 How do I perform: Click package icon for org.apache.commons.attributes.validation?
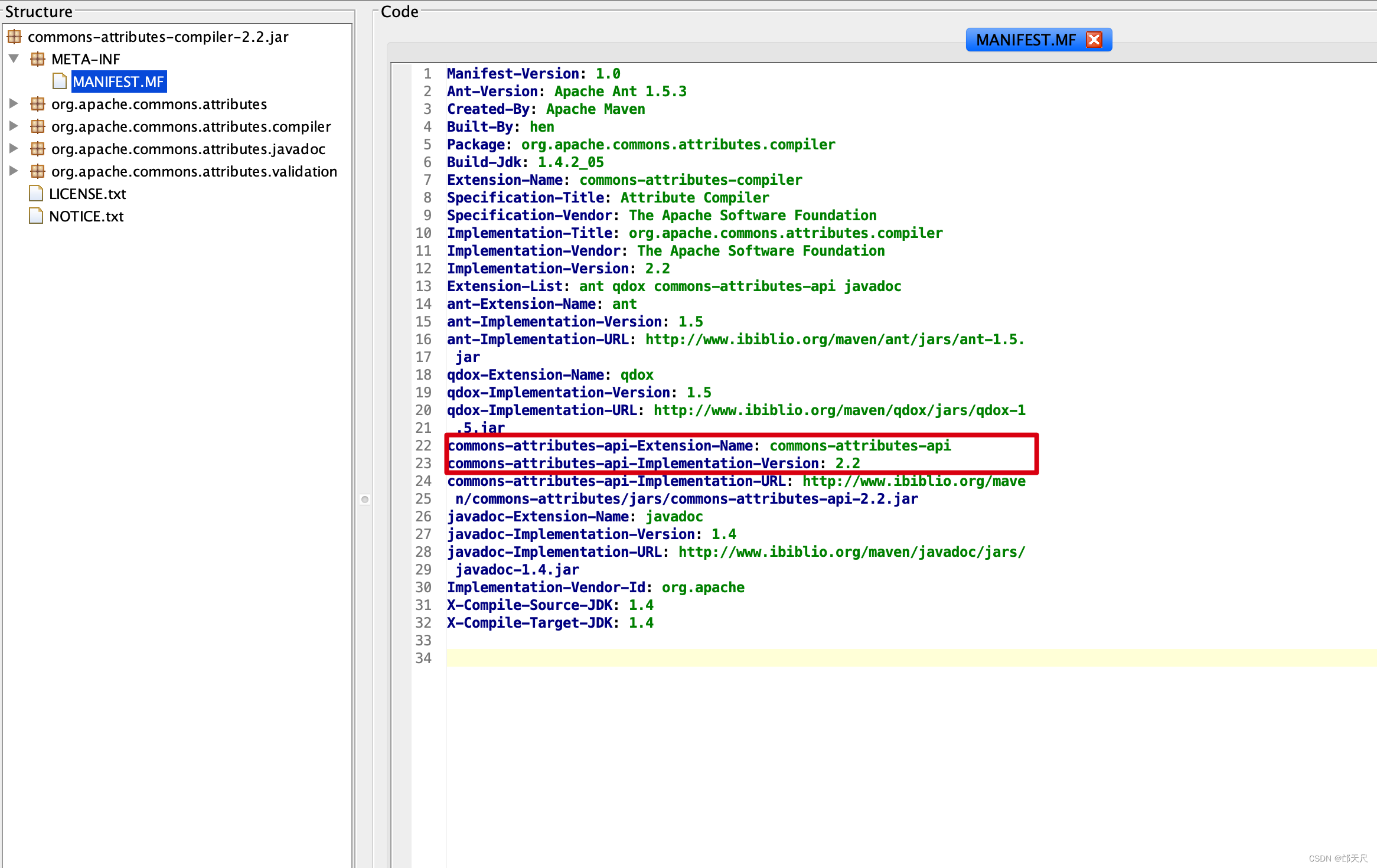(x=38, y=171)
